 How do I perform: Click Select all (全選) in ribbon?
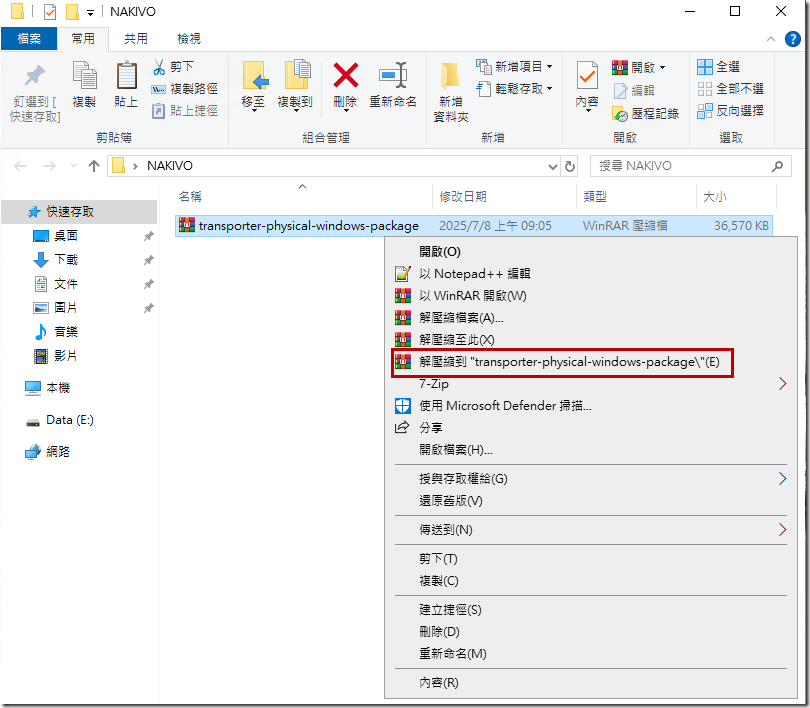719,67
